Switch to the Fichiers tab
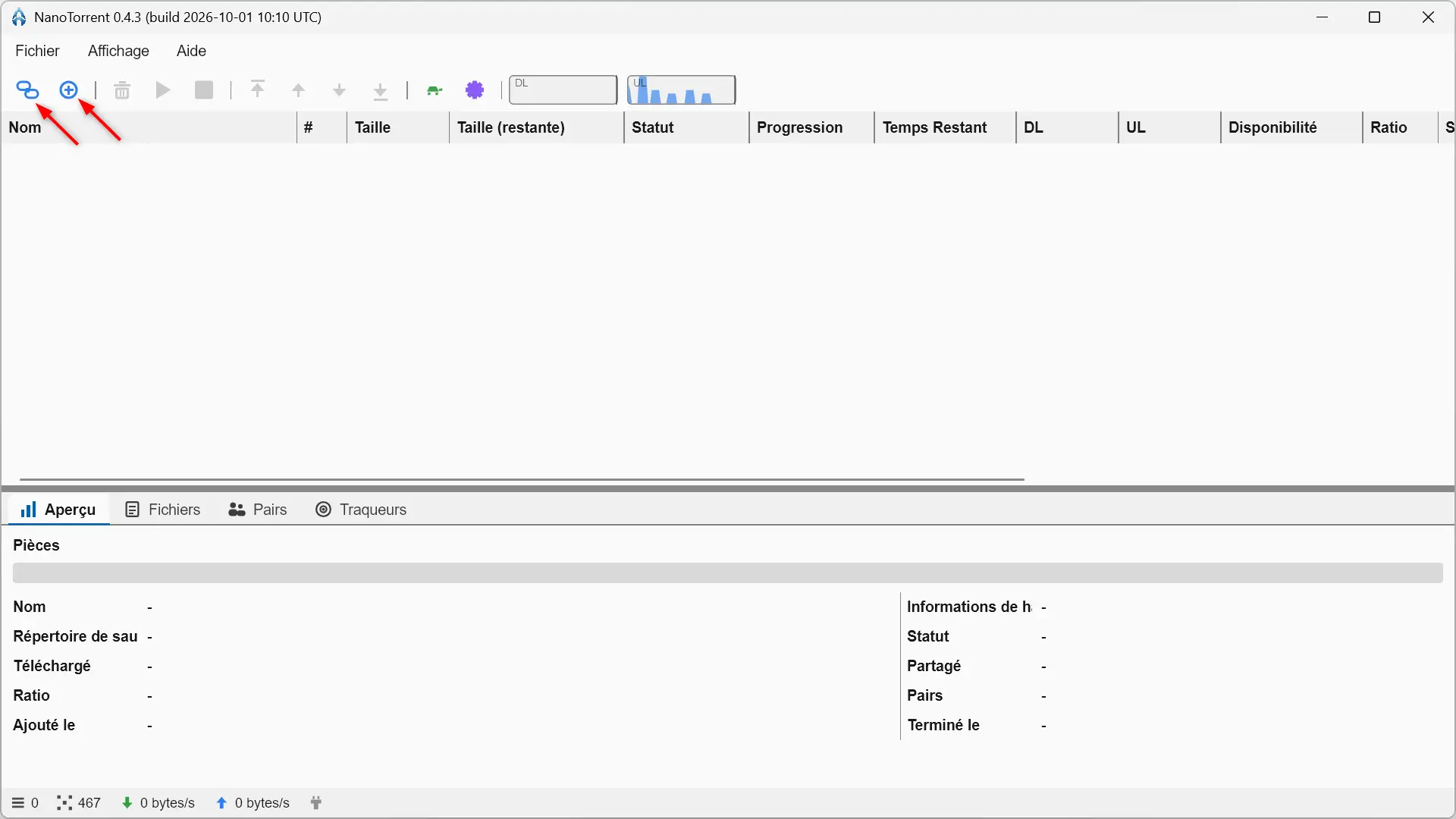 pyautogui.click(x=163, y=510)
